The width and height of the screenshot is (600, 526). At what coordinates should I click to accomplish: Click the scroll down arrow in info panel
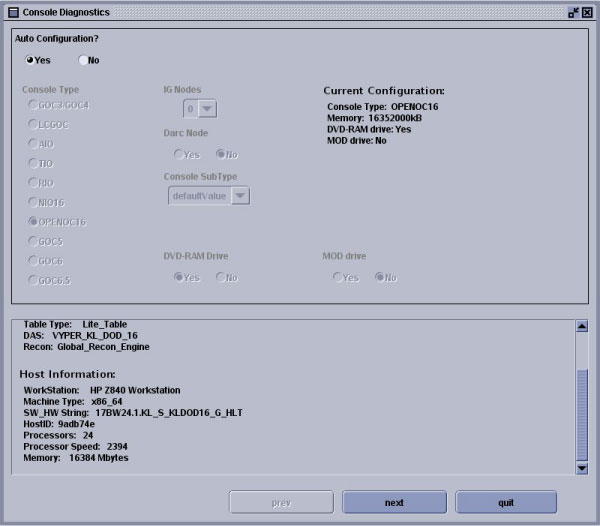tap(582, 468)
